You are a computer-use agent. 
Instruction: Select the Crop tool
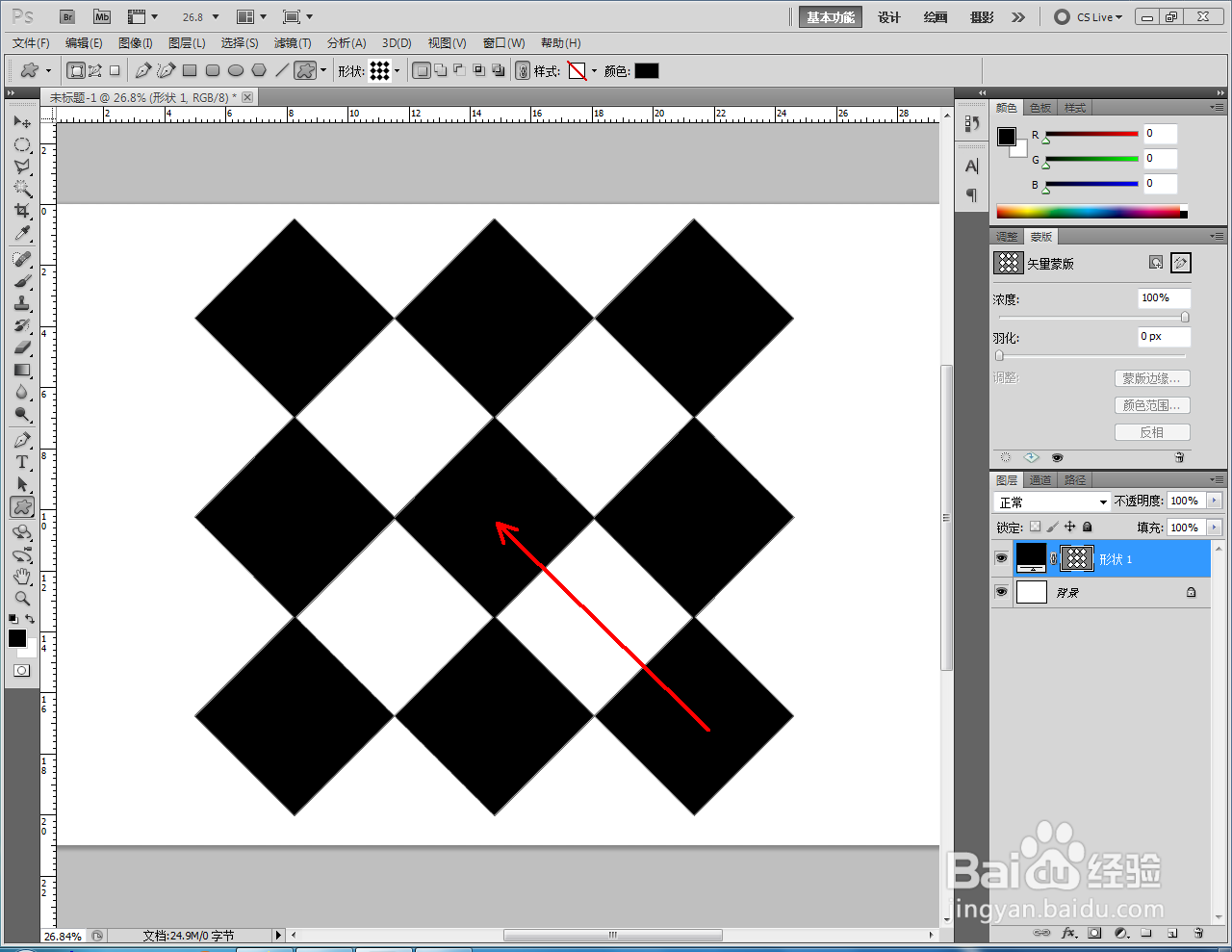point(22,211)
